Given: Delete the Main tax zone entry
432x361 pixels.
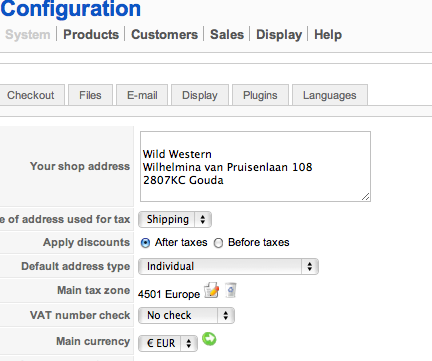Looking at the screenshot, I should pyautogui.click(x=231, y=290).
